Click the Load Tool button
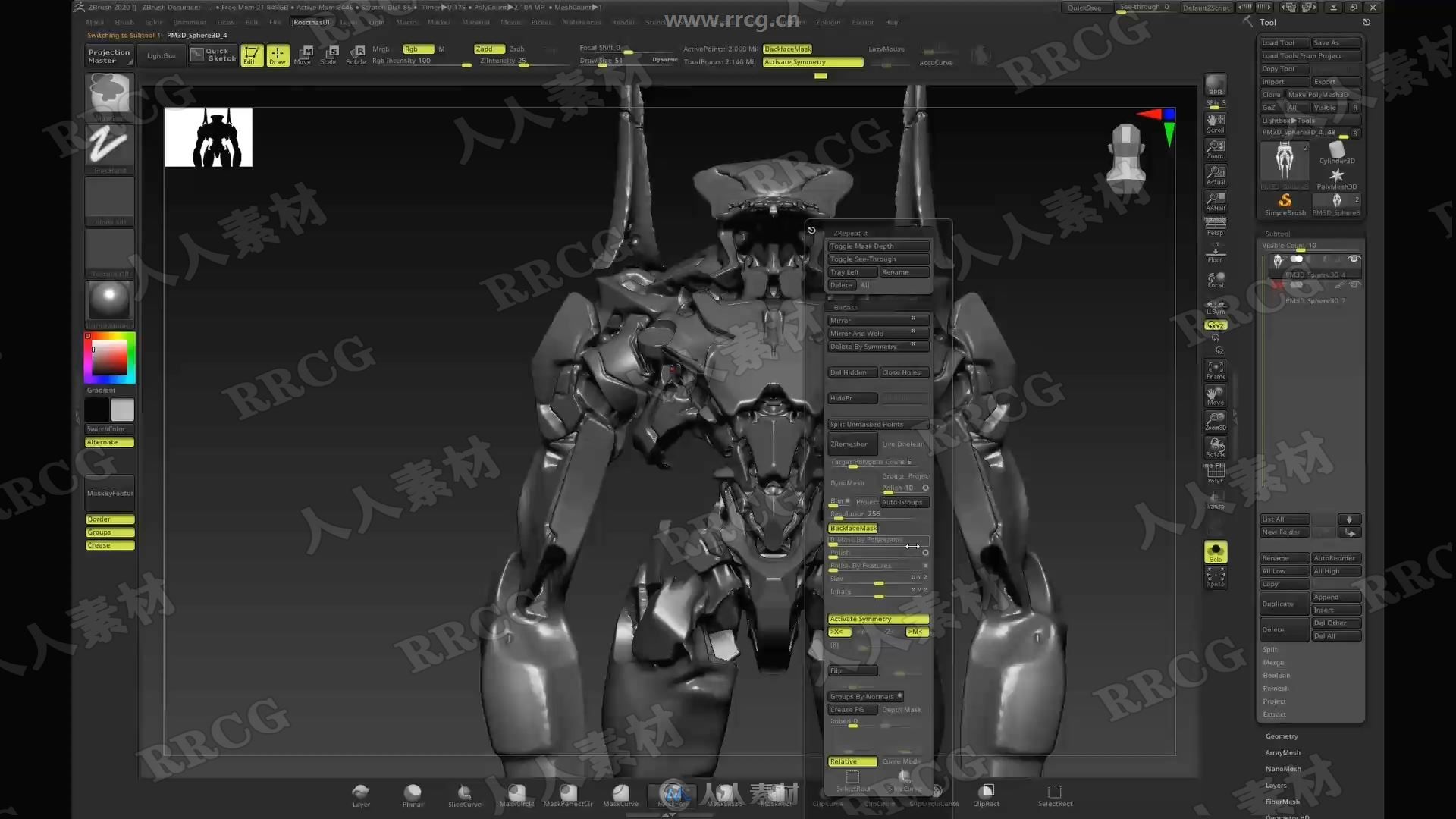 (x=1284, y=42)
